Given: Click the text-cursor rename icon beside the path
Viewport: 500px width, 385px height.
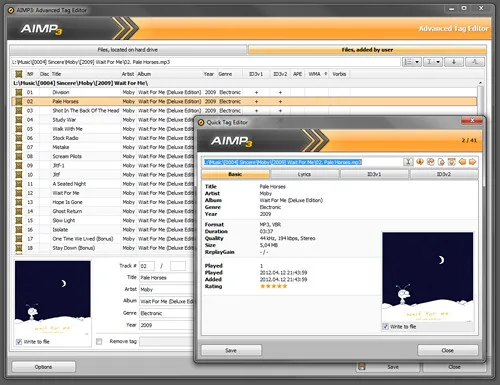Looking at the screenshot, I should tap(408, 162).
